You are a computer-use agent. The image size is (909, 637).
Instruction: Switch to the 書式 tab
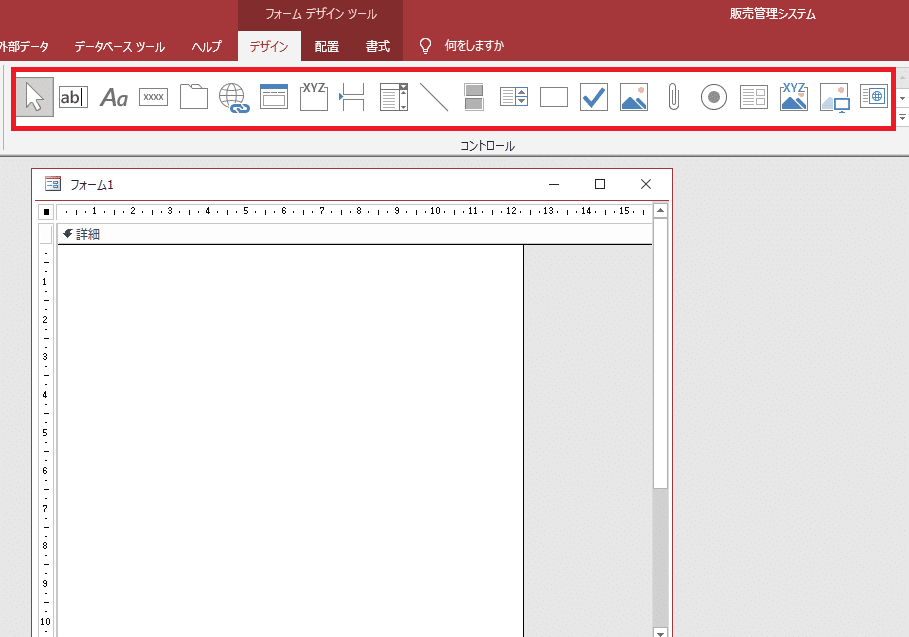tap(377, 46)
